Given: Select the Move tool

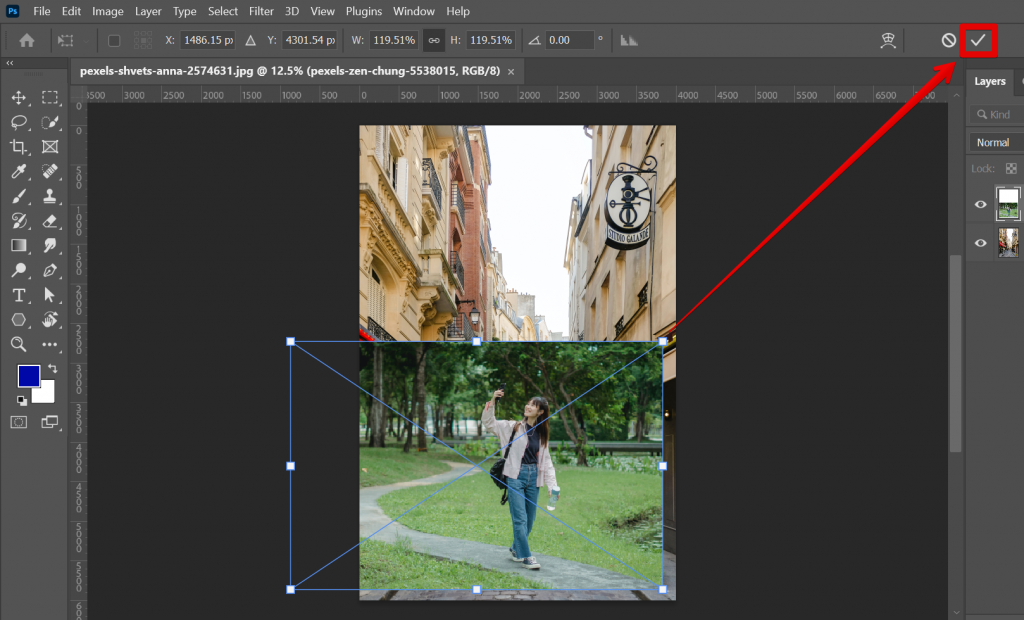Looking at the screenshot, I should pos(20,97).
